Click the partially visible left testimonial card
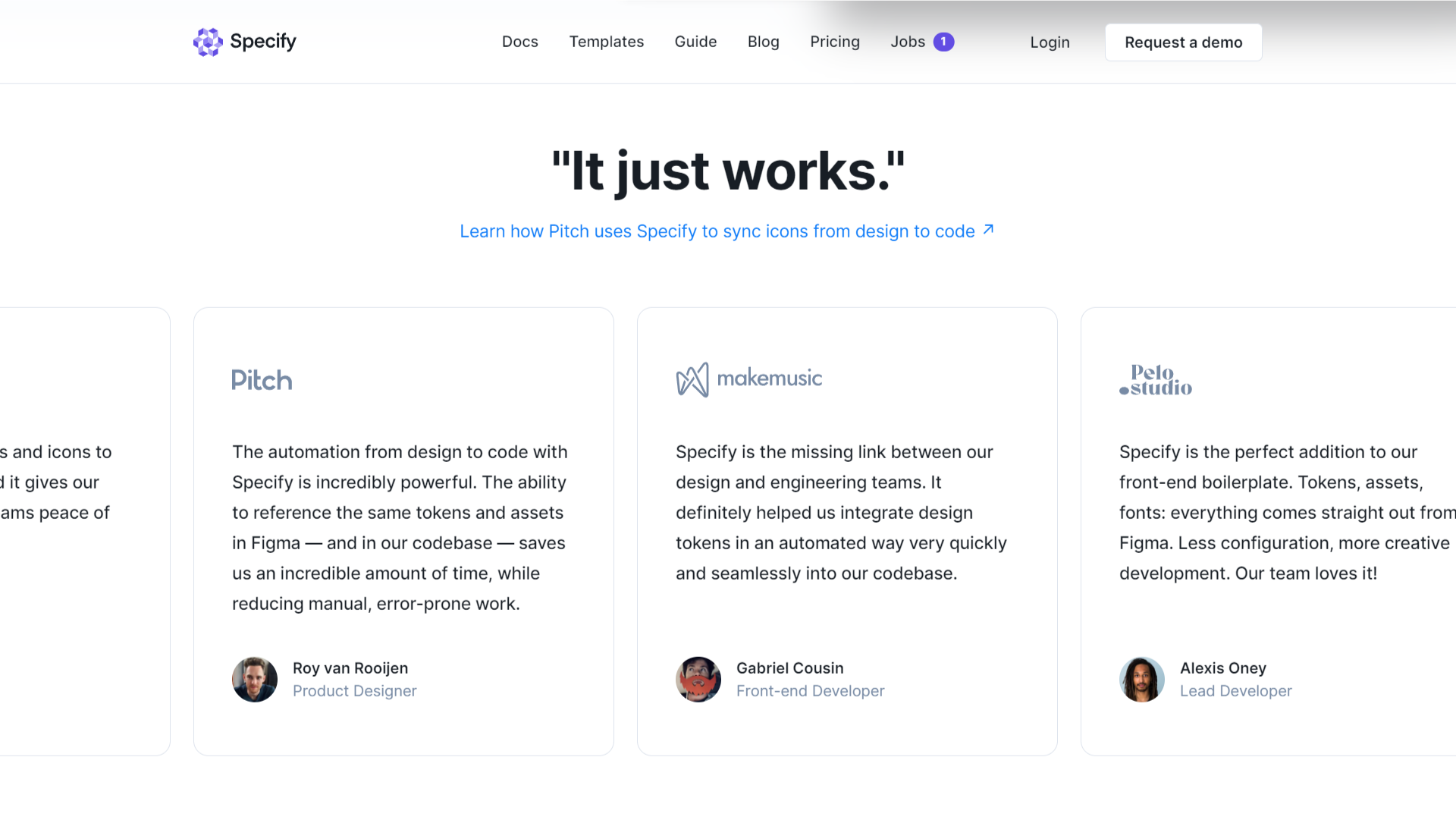Image resolution: width=1456 pixels, height=820 pixels. [x=85, y=531]
